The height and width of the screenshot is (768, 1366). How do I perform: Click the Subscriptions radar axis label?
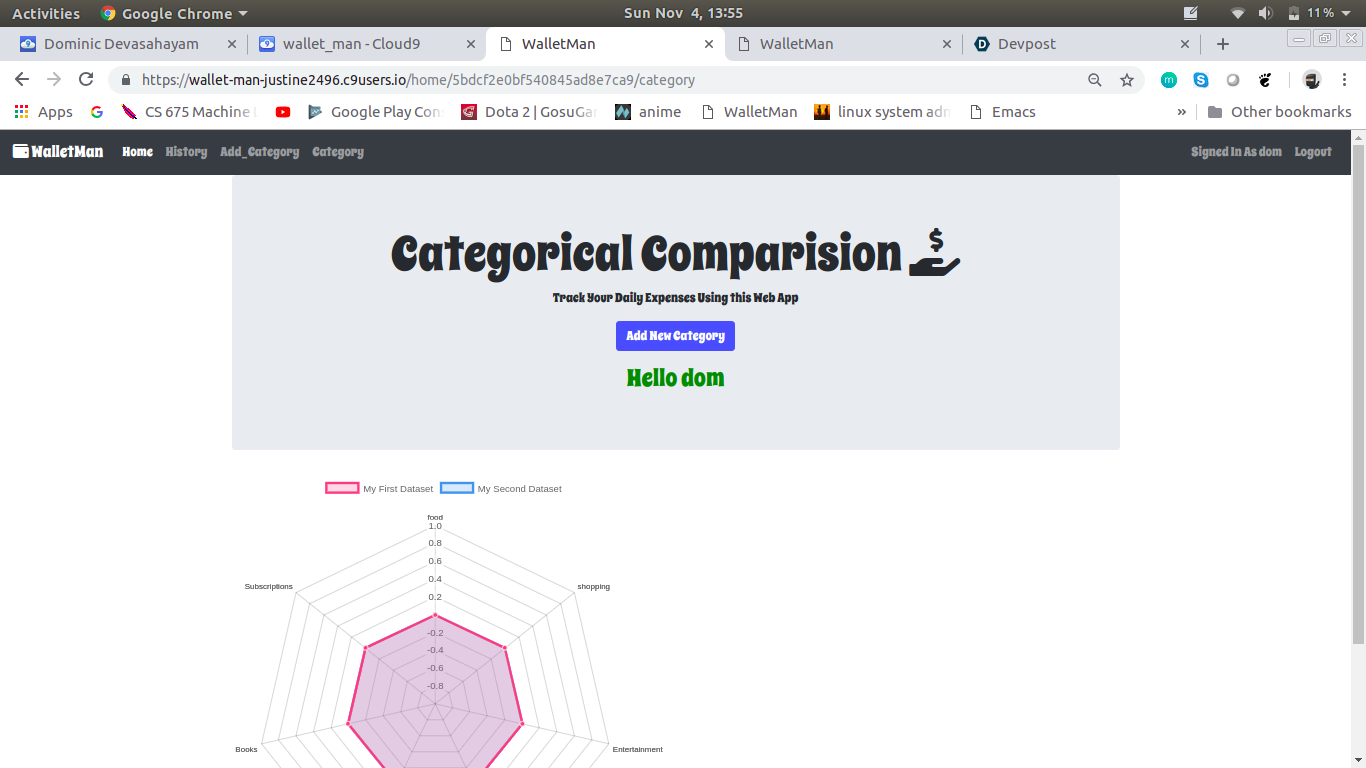(269, 586)
